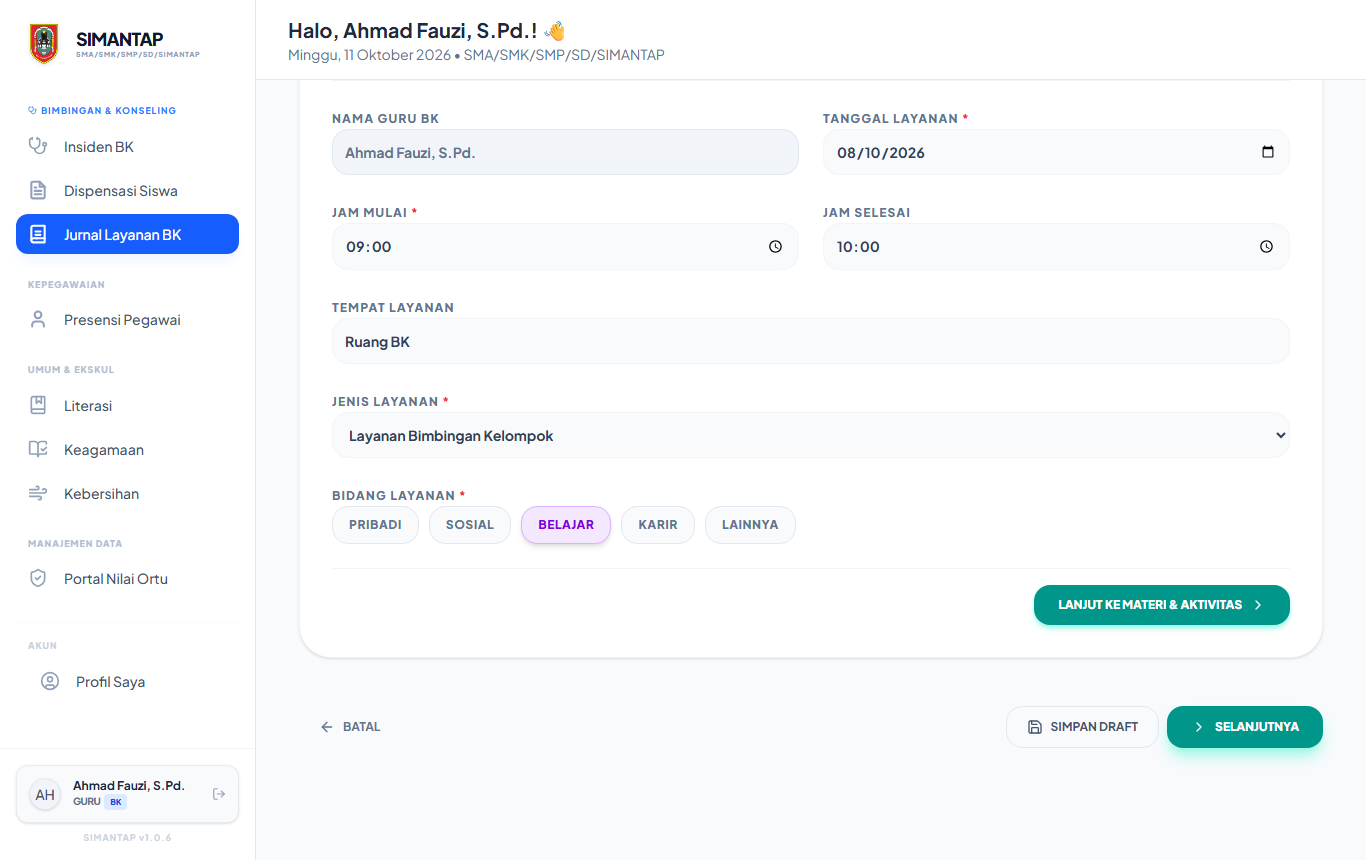Click the journal icon in Jurnal Layanan BK
The width and height of the screenshot is (1366, 860).
38,235
